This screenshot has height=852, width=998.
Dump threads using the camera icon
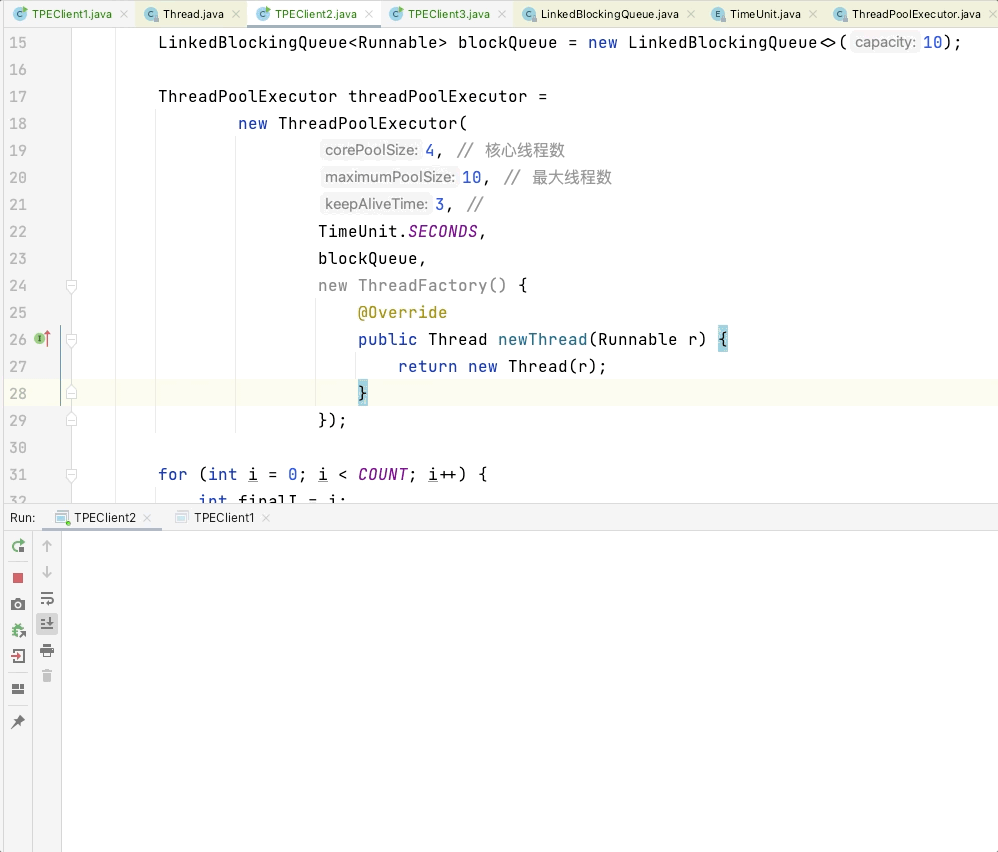[x=18, y=604]
